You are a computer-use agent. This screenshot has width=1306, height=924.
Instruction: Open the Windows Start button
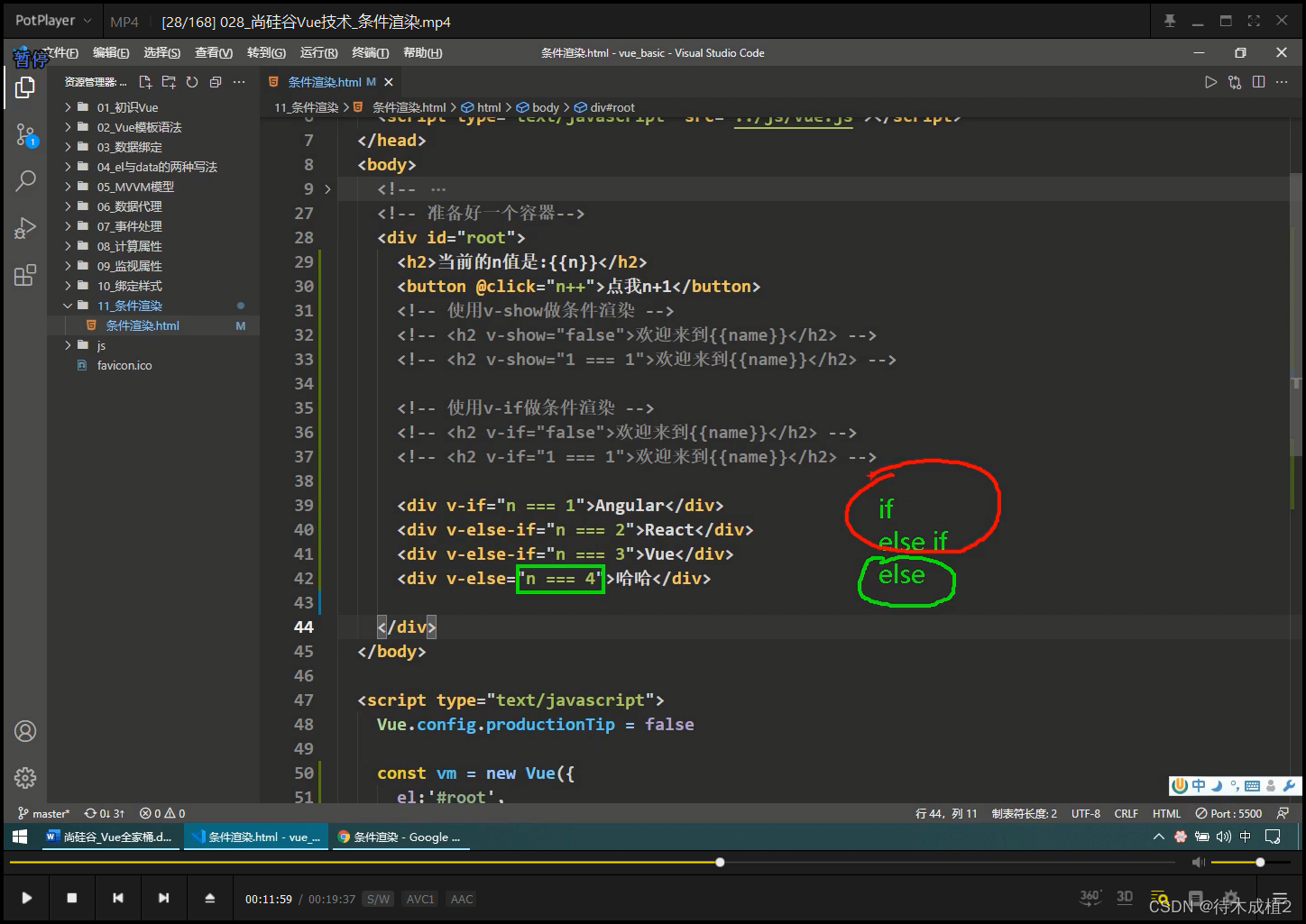[x=20, y=837]
